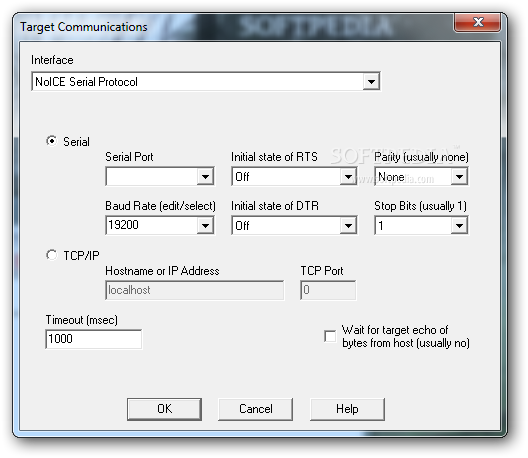This screenshot has width=528, height=458.
Task: Click the Baud Rate value 19200
Action: 124,225
